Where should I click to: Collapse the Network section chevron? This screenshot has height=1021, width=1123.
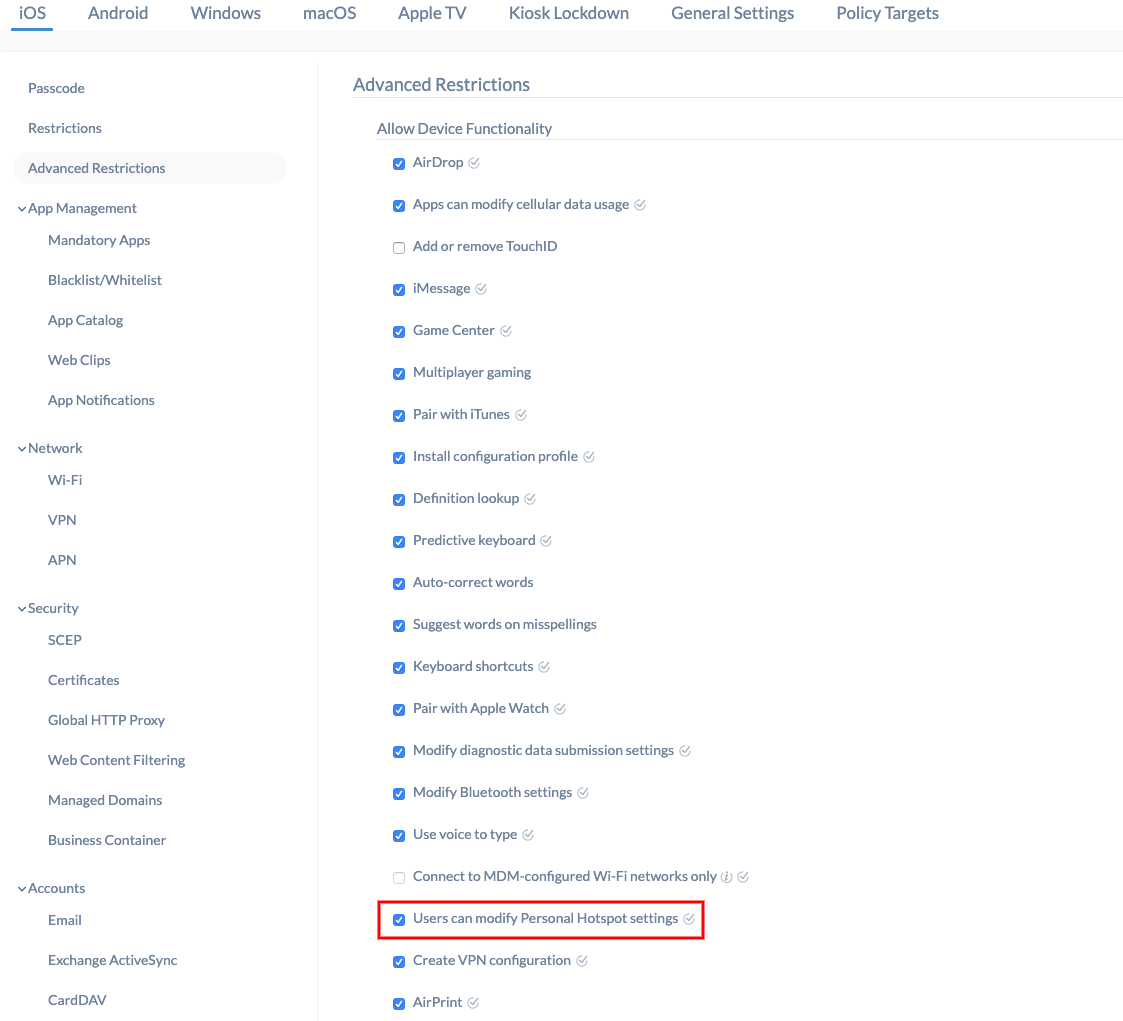[21, 449]
